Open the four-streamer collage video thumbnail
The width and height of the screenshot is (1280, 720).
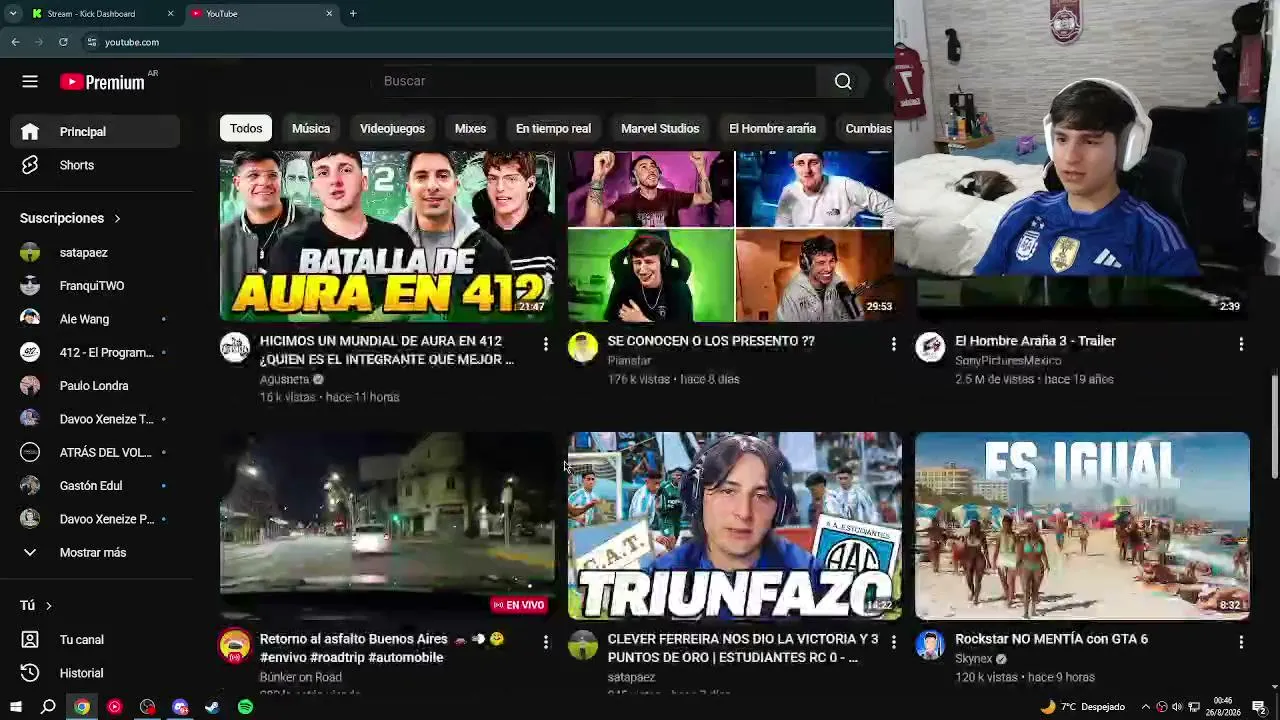click(x=730, y=236)
